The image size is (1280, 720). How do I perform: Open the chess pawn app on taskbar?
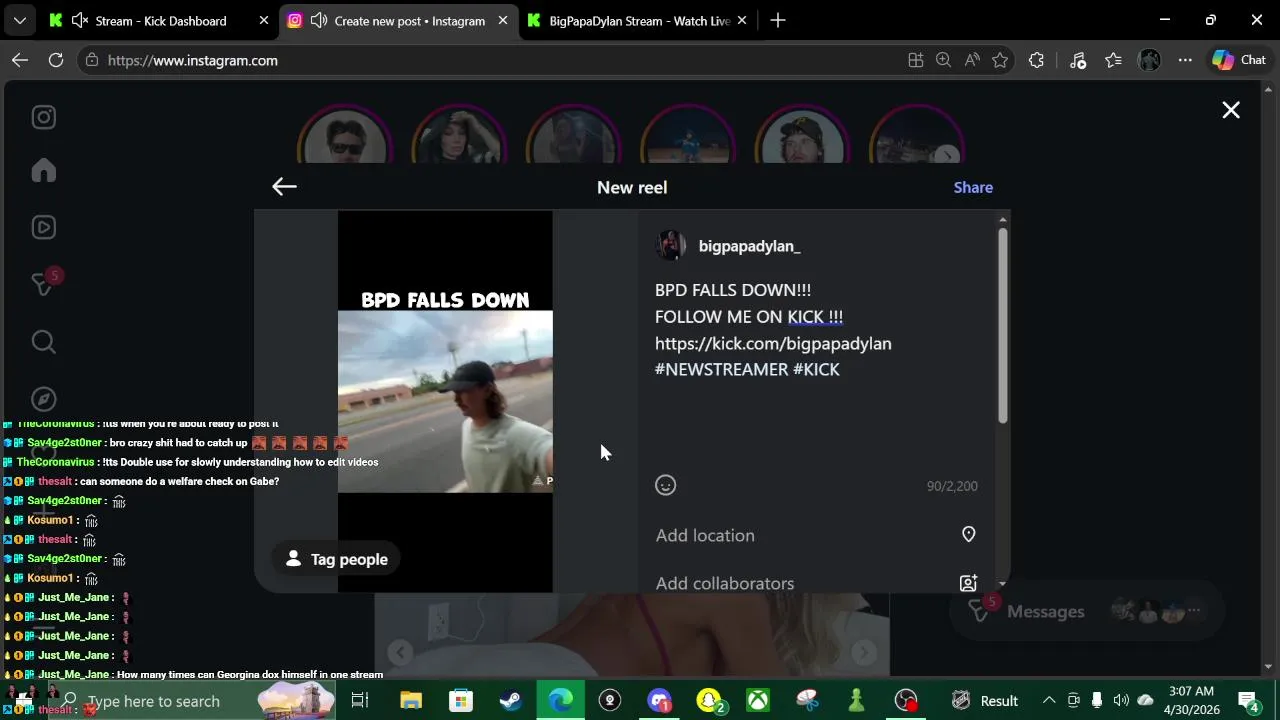(x=856, y=701)
